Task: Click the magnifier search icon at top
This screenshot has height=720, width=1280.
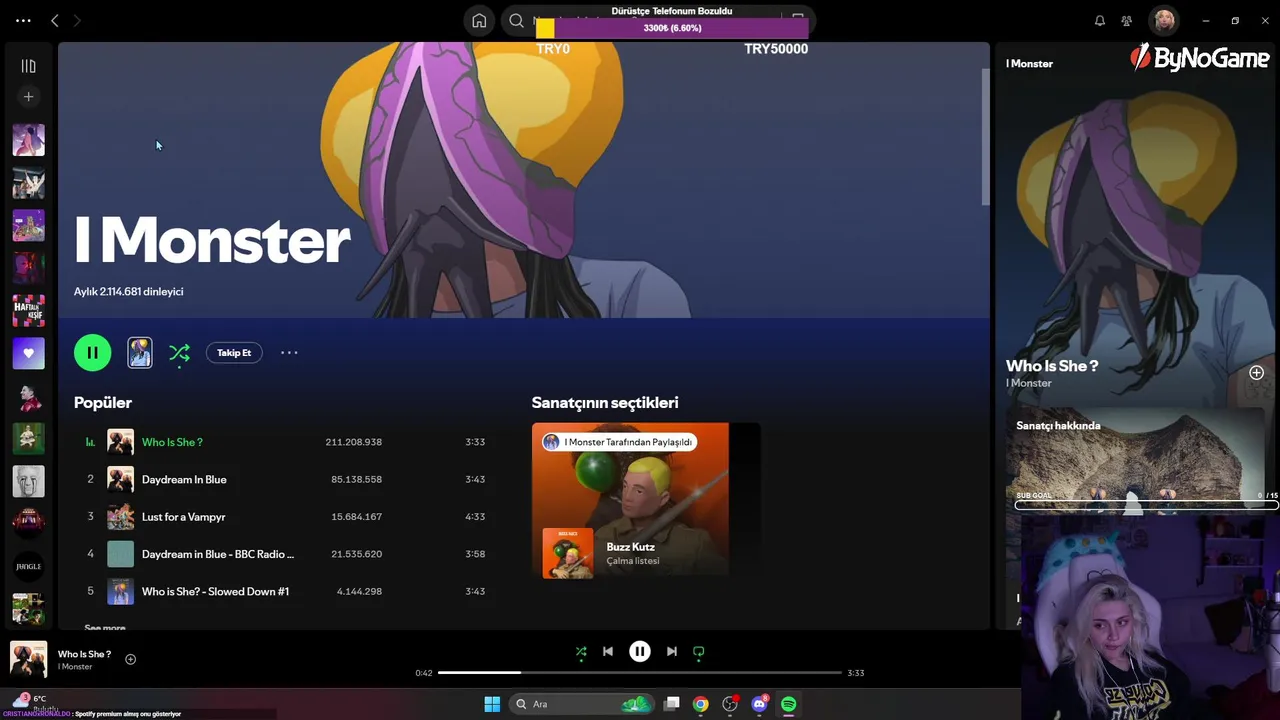Action: click(x=516, y=20)
